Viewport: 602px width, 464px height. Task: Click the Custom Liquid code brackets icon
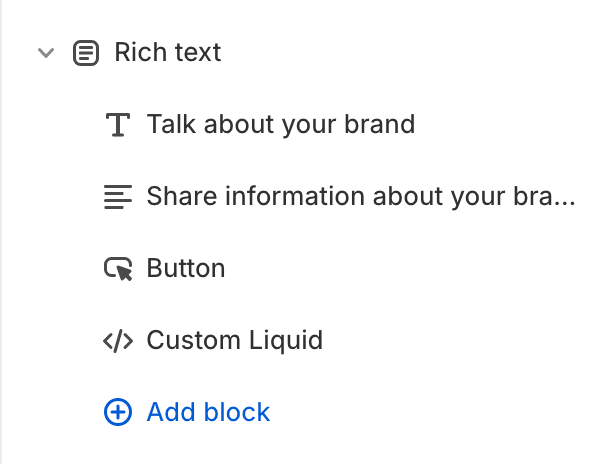pos(118,340)
